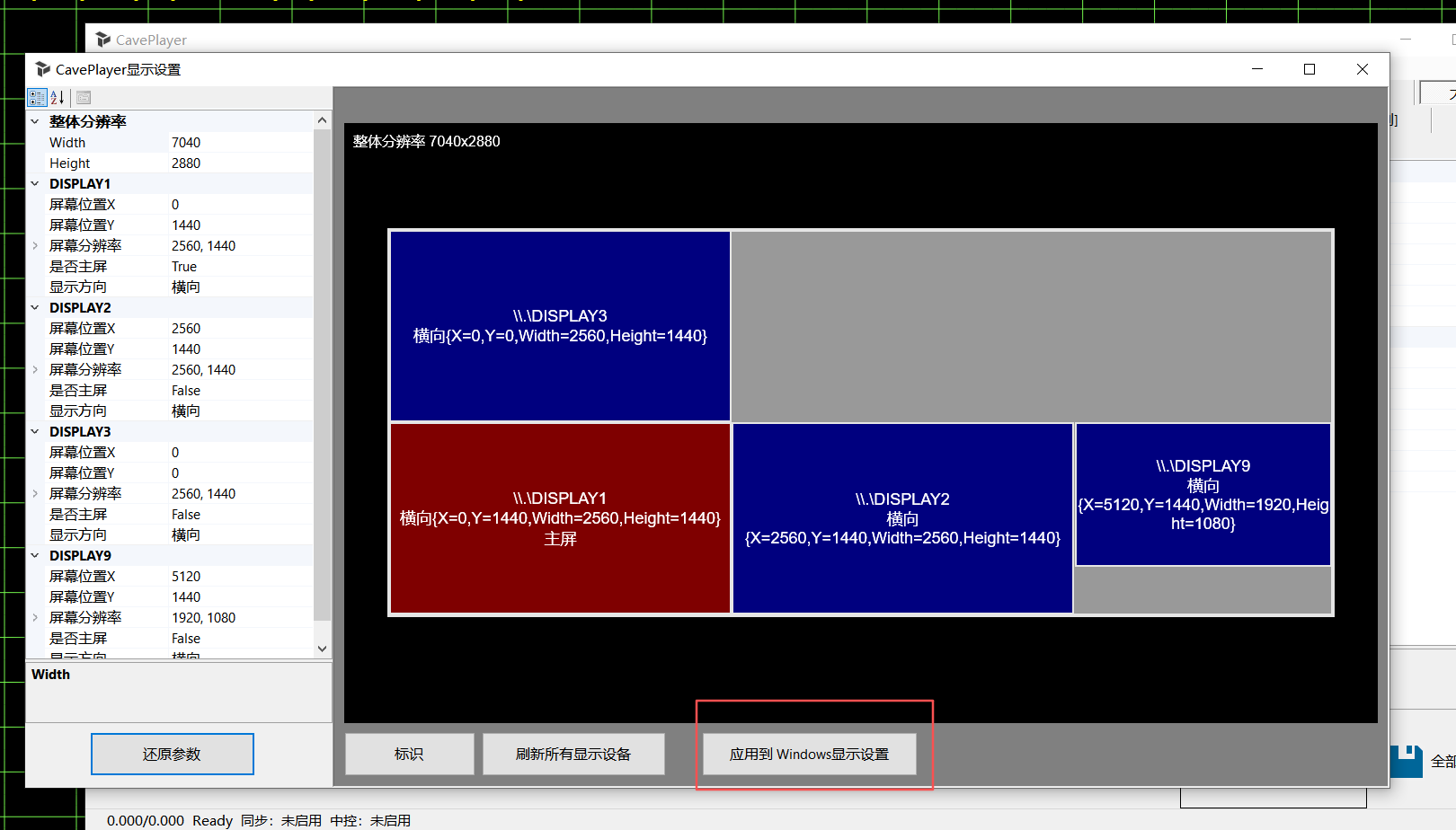1456x830 pixels.
Task: Sort properties alphabetically with the AZ icon
Action: click(x=57, y=97)
